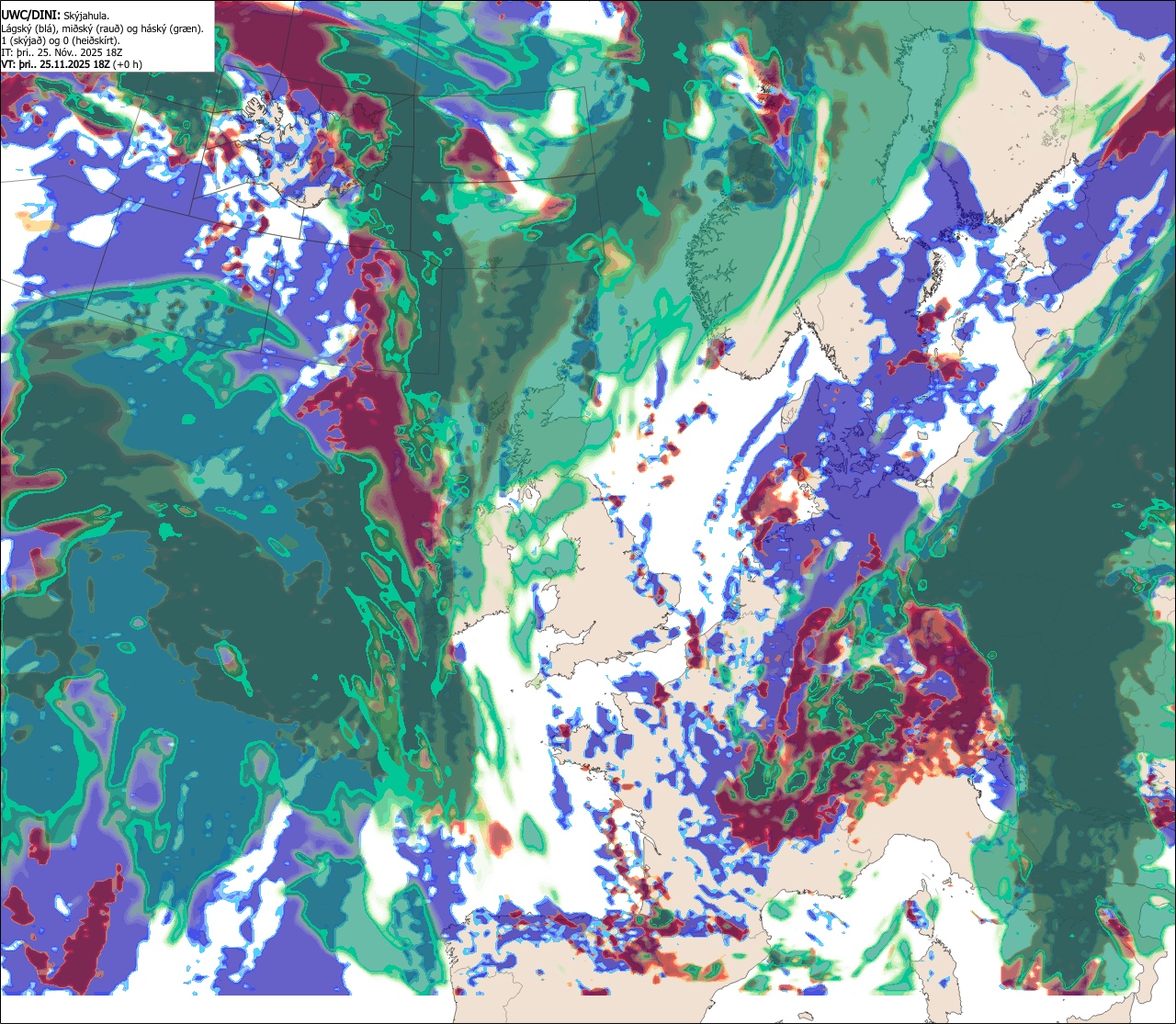Click the "UWC/DINI: Skýjahula." title text
This screenshot has height=1024, width=1176.
click(x=56, y=16)
